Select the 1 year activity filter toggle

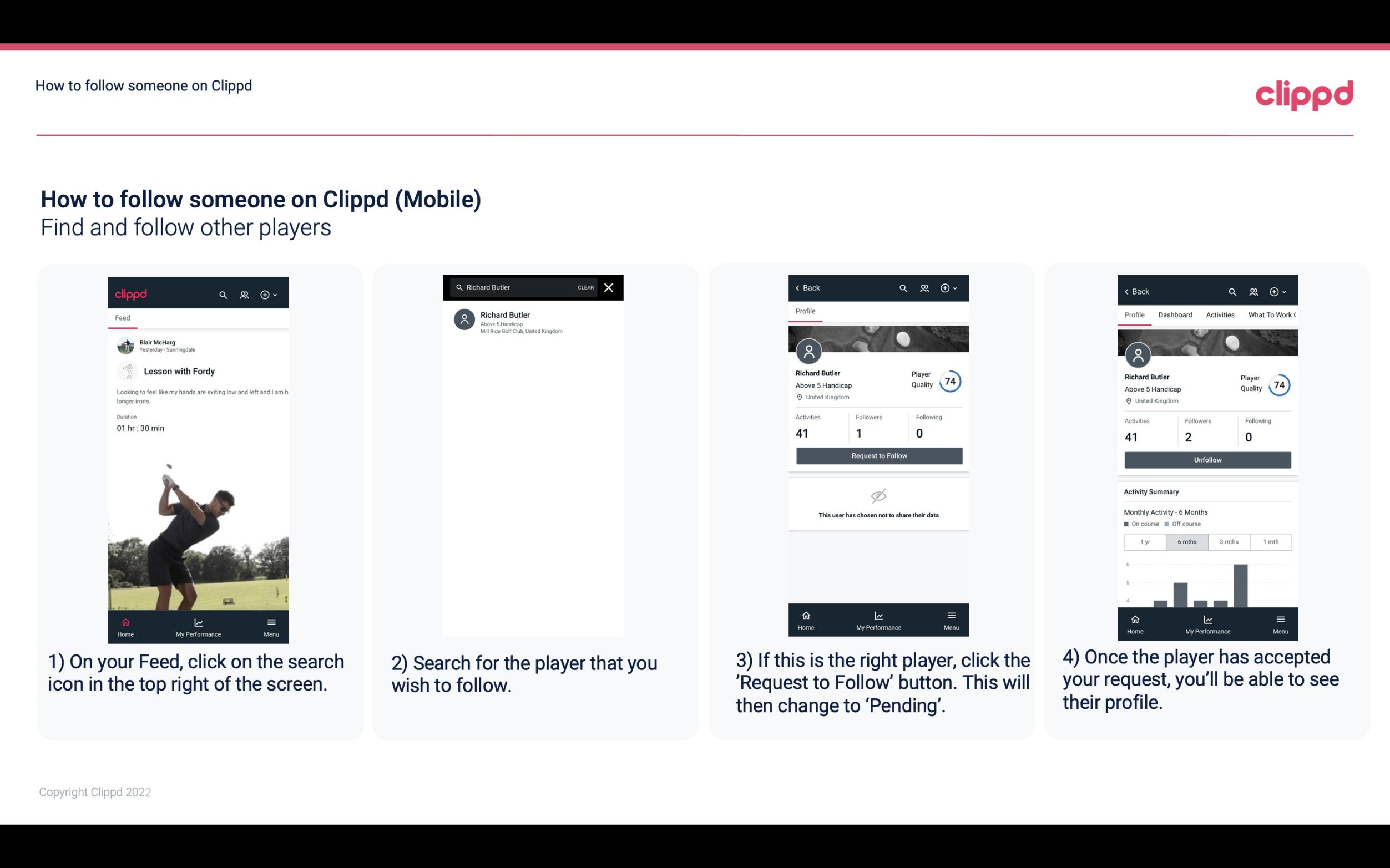1145,541
